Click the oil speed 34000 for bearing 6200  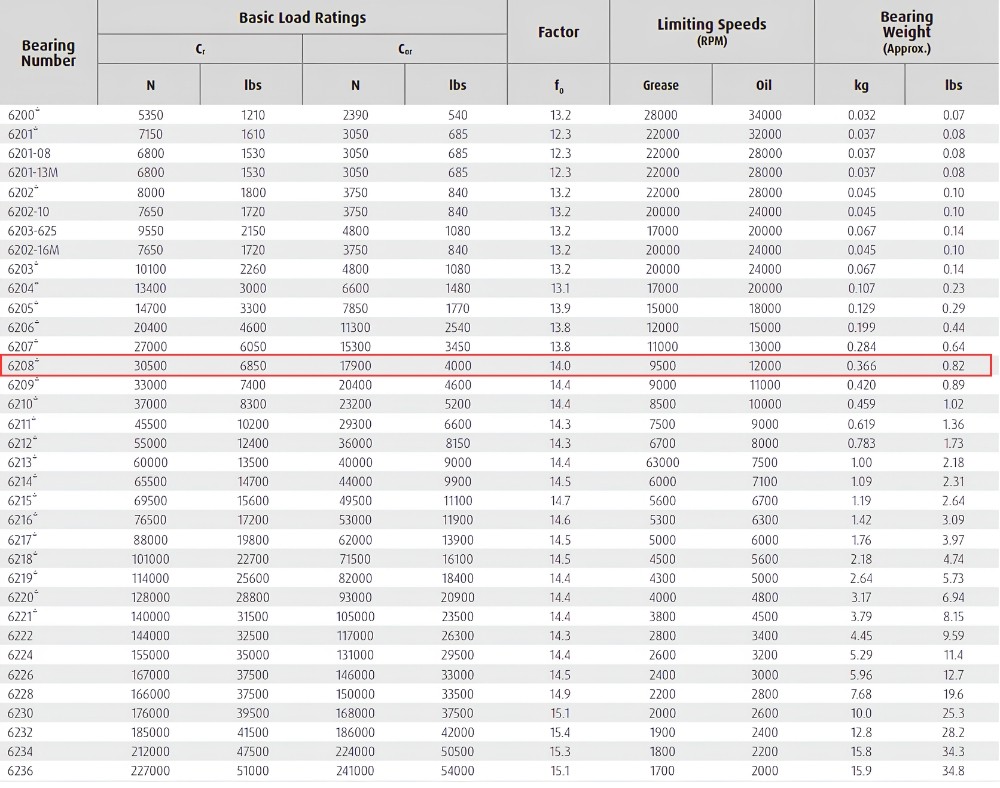click(765, 115)
